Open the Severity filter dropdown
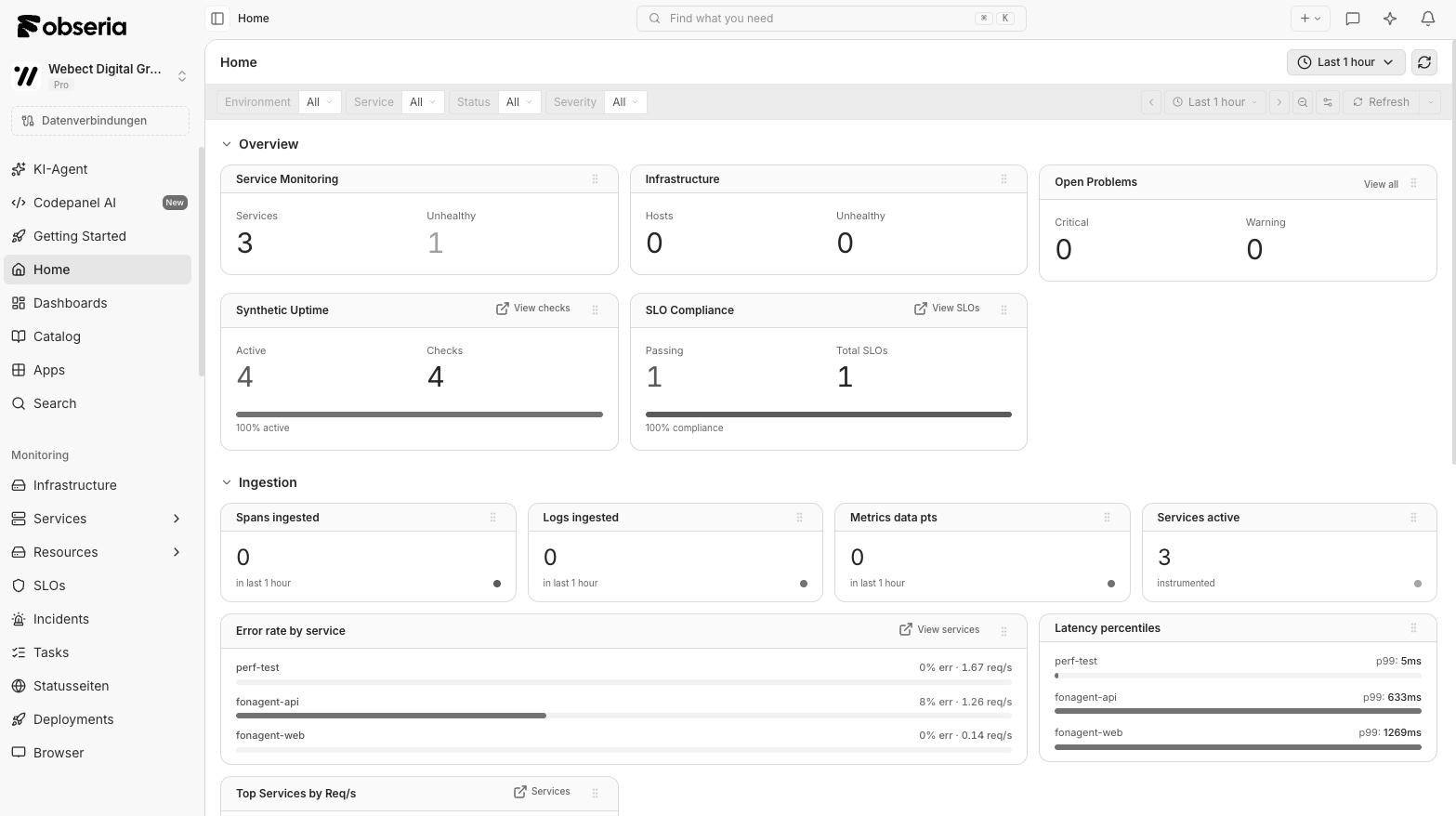 625,102
